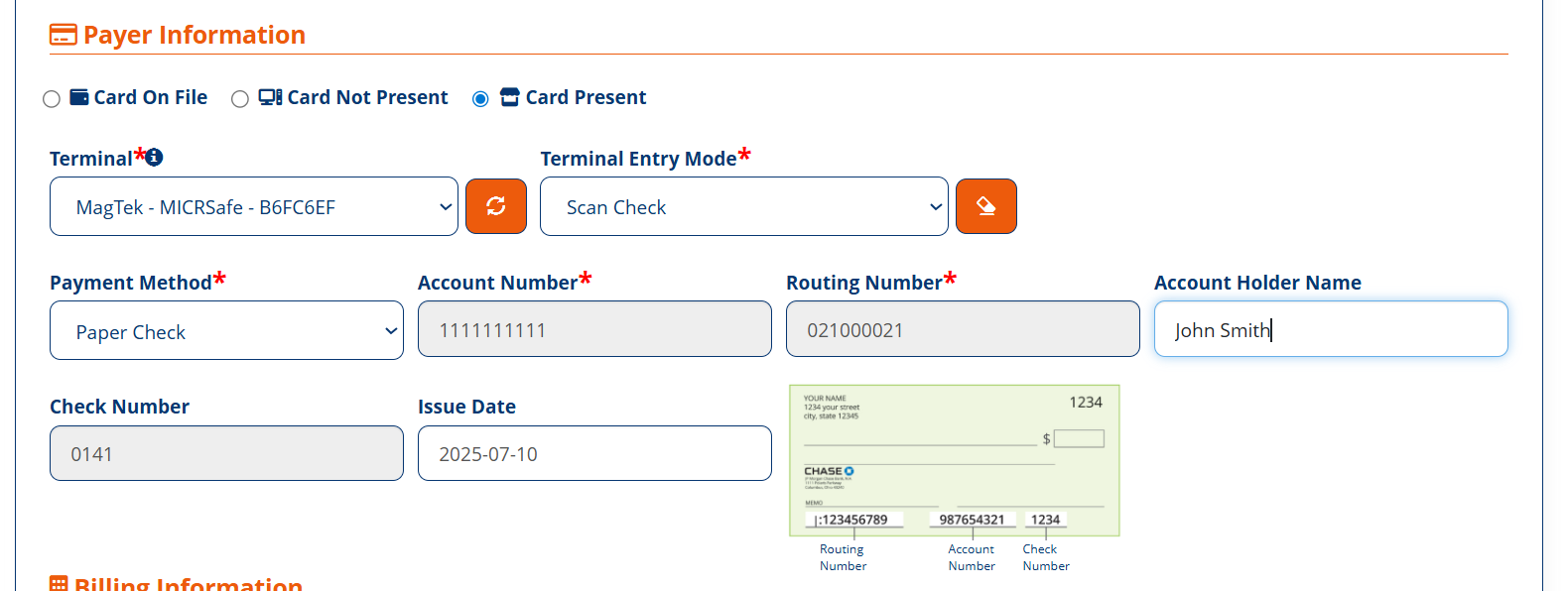Click the Check Number field

point(226,453)
